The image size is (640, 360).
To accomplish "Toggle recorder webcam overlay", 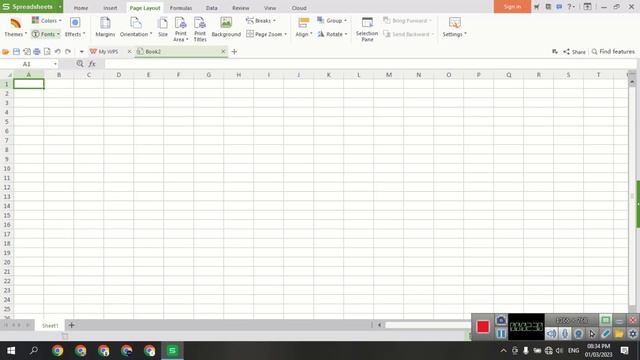I will coord(578,333).
